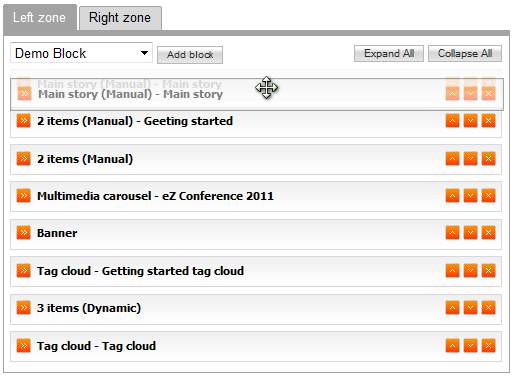This screenshot has height=378, width=514.
Task: Expand Multimedia carousel - eZ Conference 2011
Action: click(24, 196)
